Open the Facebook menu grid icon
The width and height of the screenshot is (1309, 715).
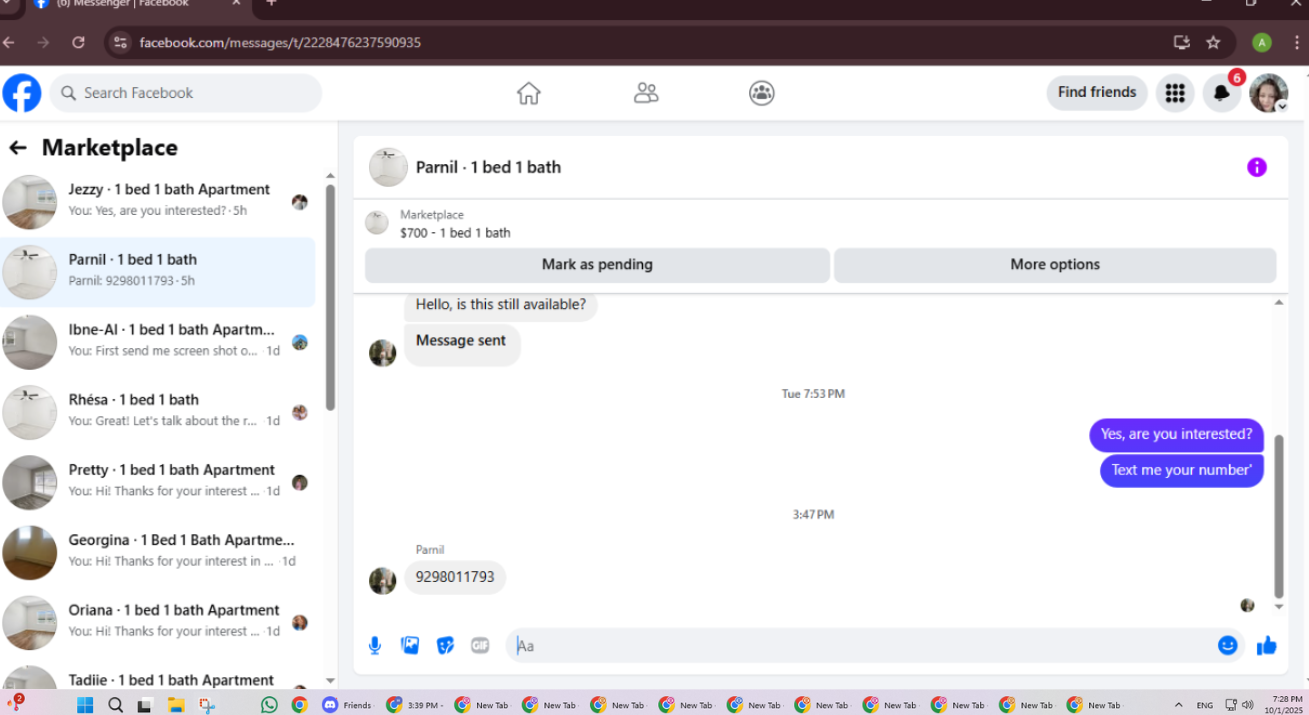[1175, 93]
